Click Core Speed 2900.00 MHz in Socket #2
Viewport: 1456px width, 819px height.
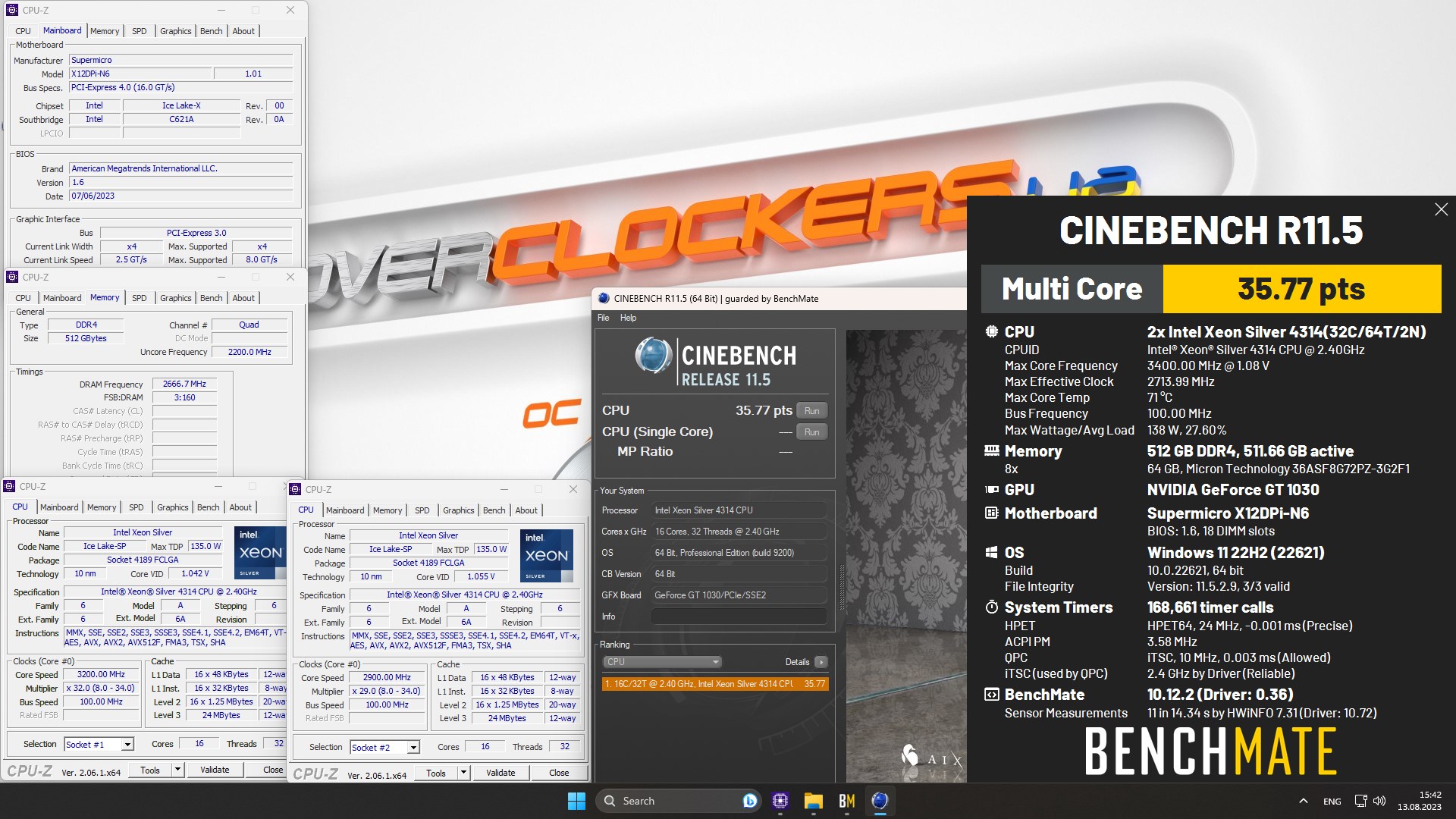click(x=387, y=677)
